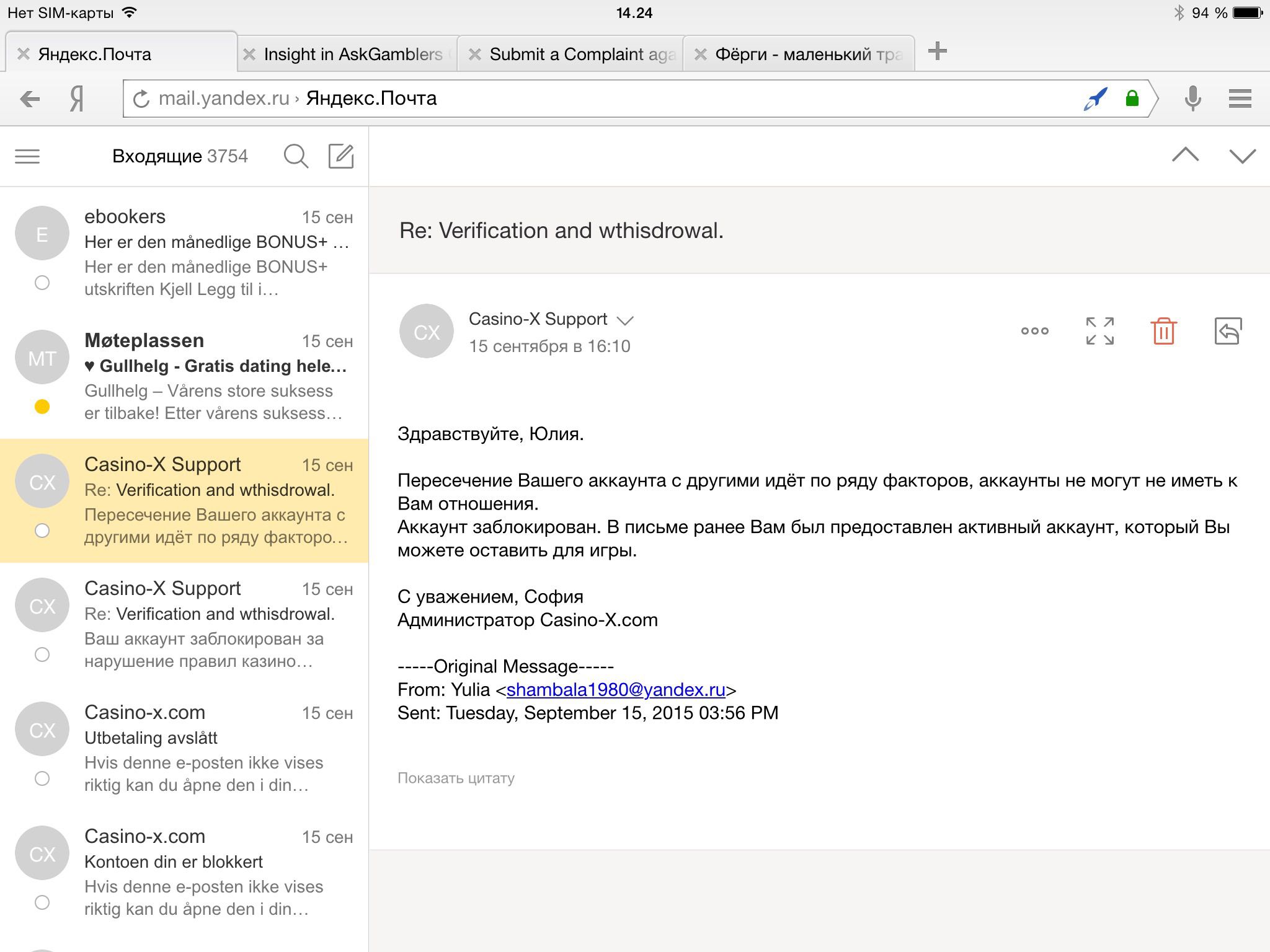The image size is (1270, 952).
Task: Tap the Wi-Fi icon in status bar
Action: point(129,12)
